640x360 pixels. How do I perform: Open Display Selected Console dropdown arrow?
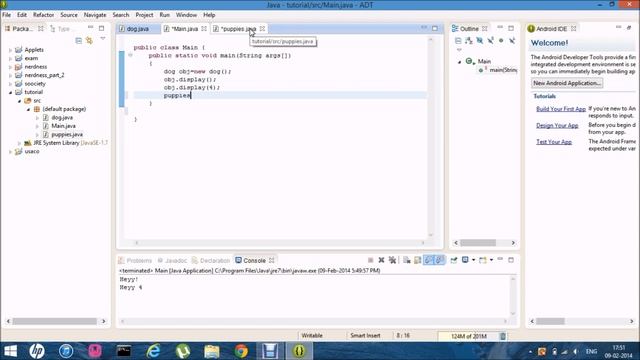(x=473, y=260)
